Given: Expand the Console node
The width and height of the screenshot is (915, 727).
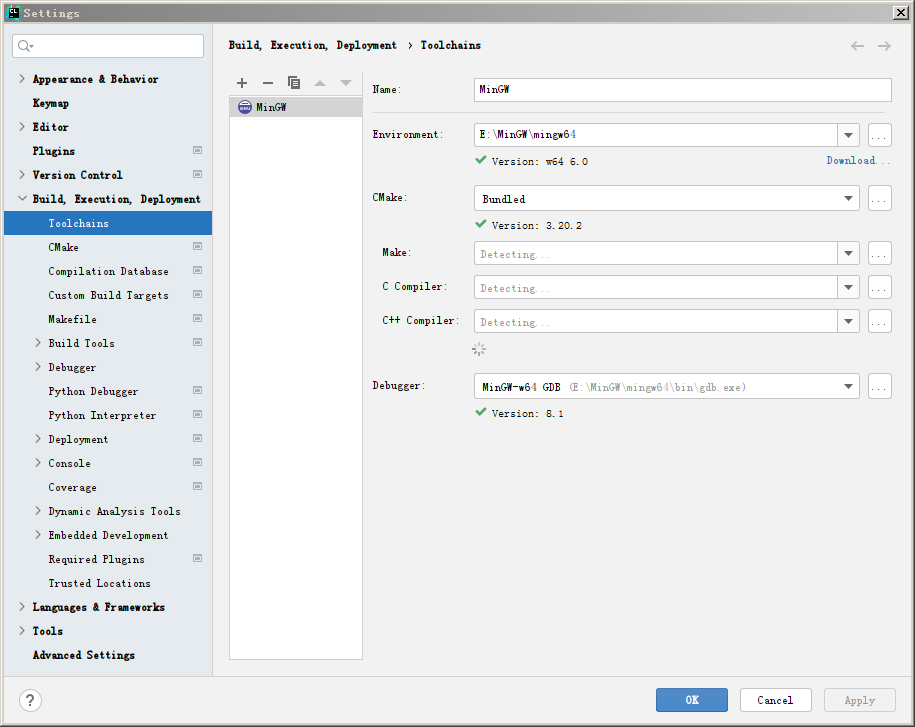Looking at the screenshot, I should [x=38, y=463].
